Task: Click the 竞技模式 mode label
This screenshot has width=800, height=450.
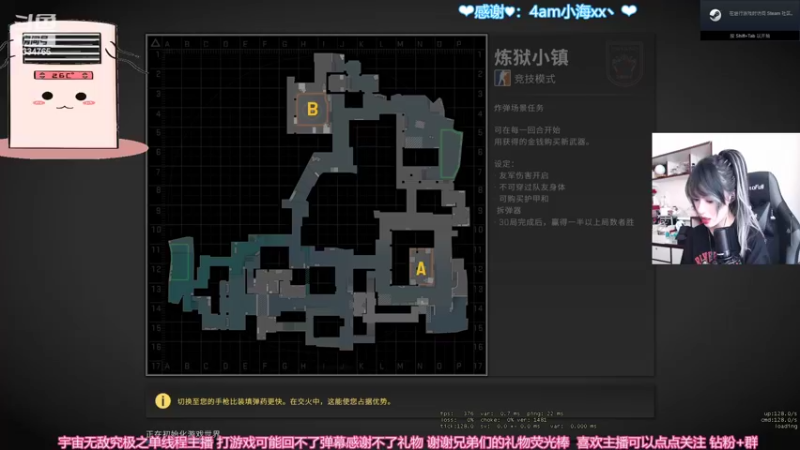Action: pyautogui.click(x=534, y=79)
